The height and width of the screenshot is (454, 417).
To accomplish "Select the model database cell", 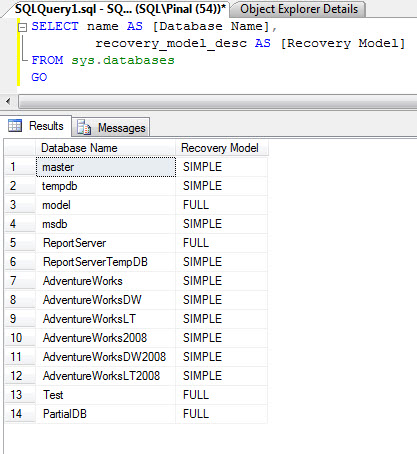I will pyautogui.click(x=106, y=205).
